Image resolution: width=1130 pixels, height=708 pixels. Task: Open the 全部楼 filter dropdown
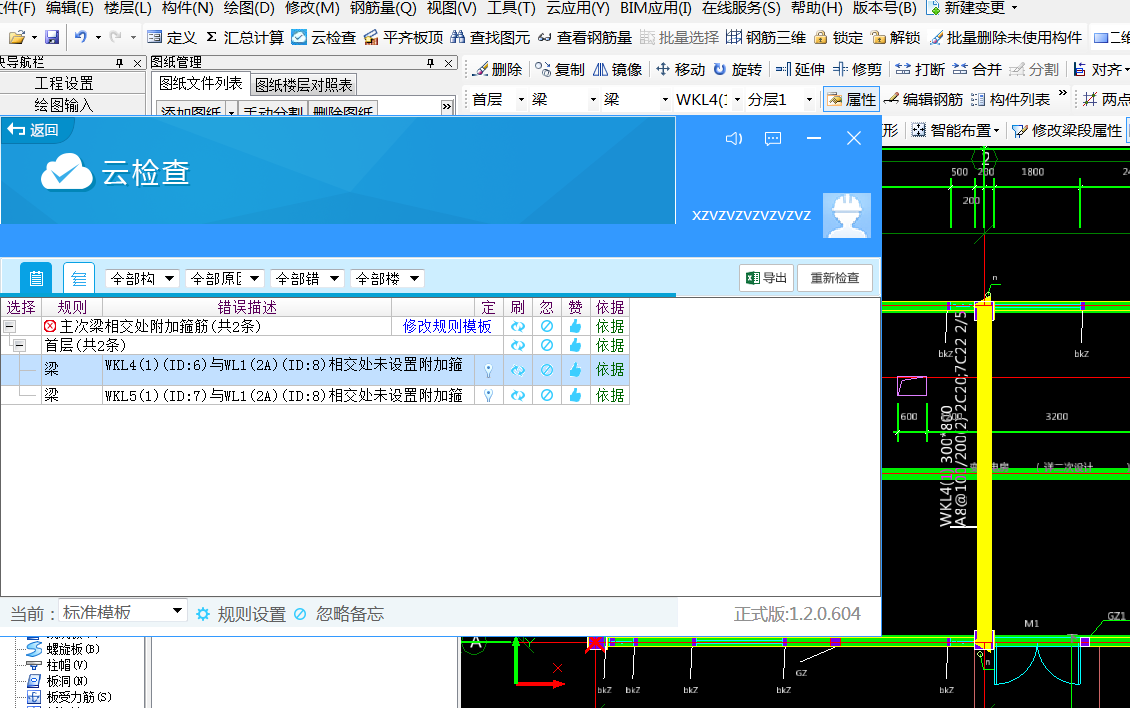388,278
